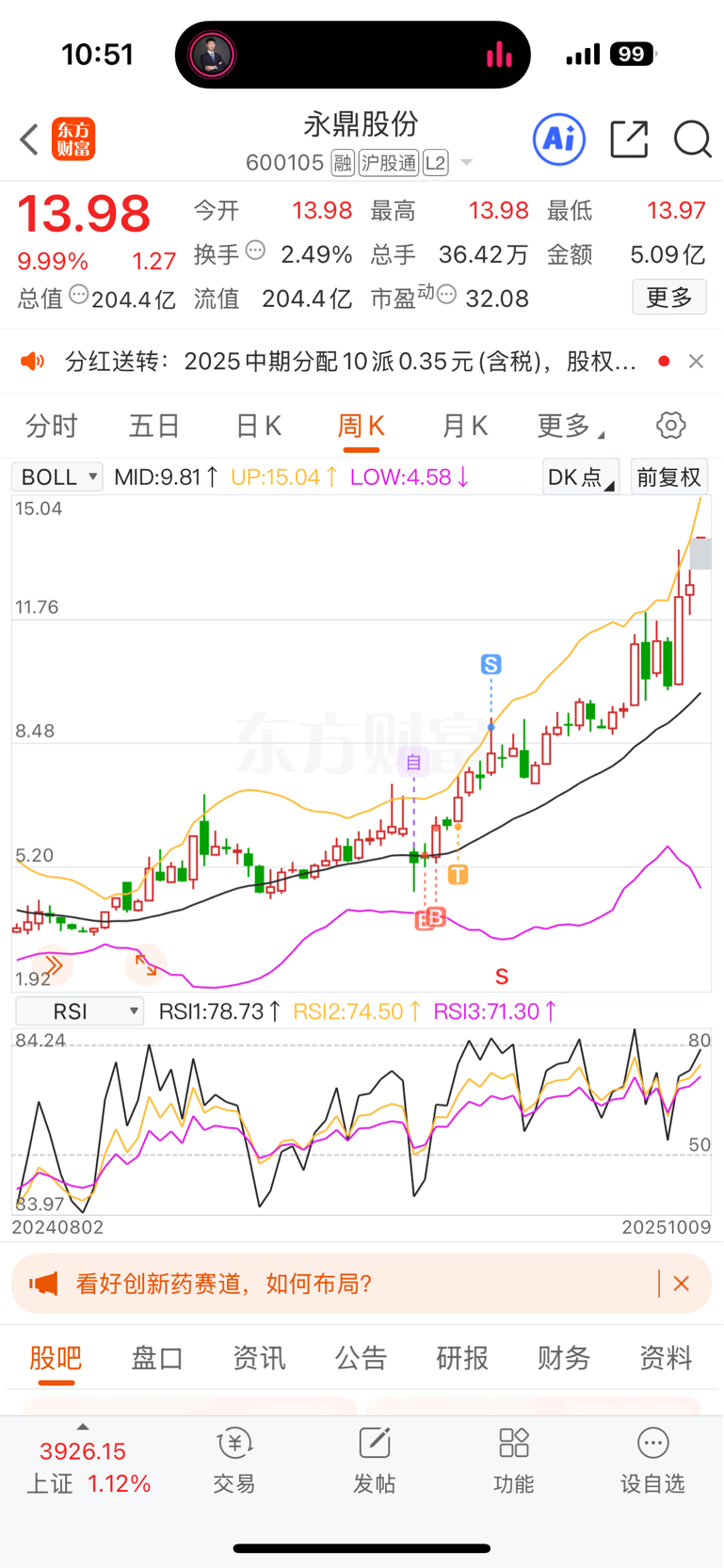Tap the 13.98 current price

click(85, 214)
